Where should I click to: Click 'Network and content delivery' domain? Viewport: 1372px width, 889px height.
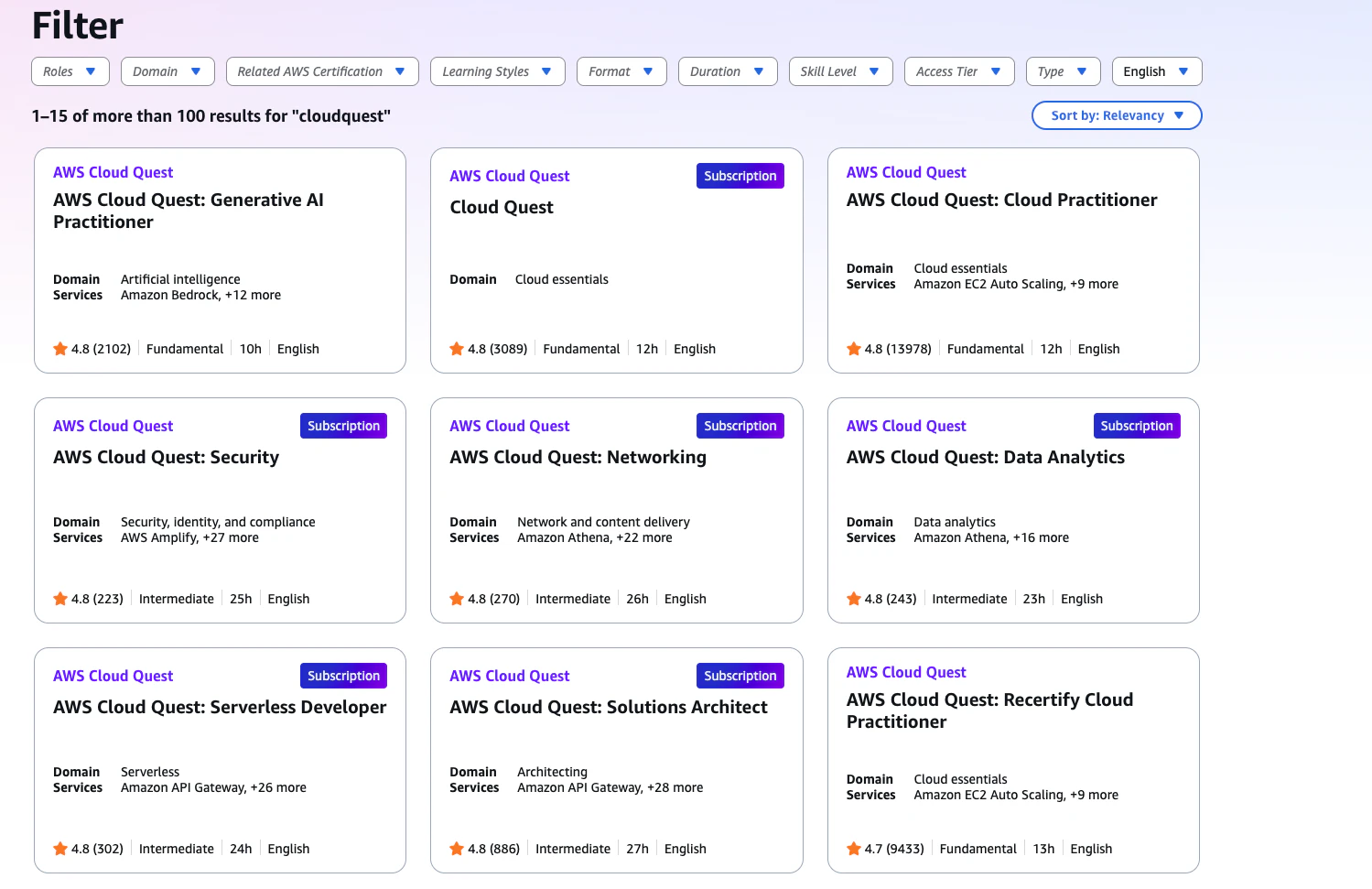coord(603,522)
